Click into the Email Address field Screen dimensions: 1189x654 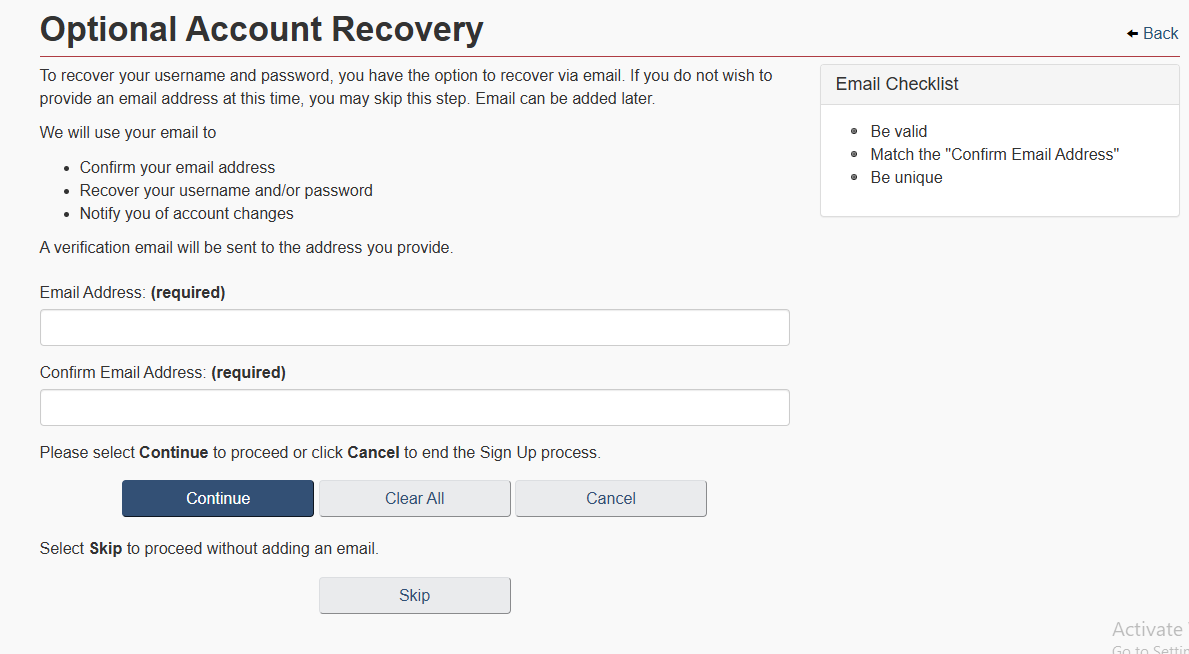[x=414, y=328]
